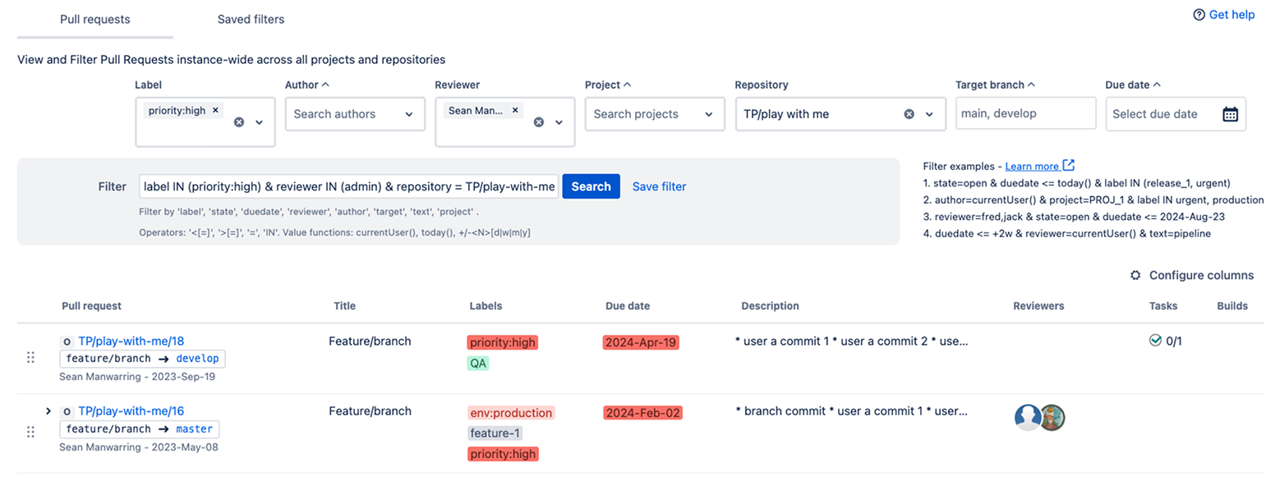Image resolution: width=1280 pixels, height=477 pixels.
Task: Click the Description column header
Action: (770, 306)
